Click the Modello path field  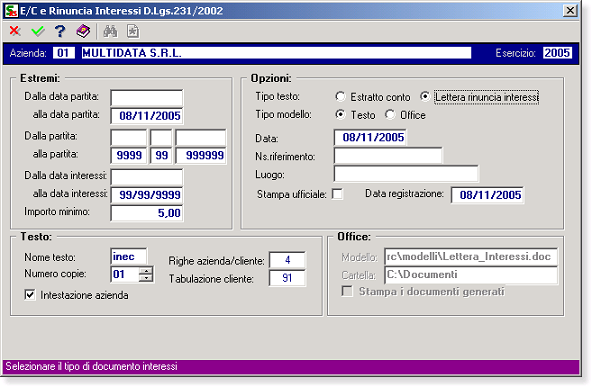coord(471,257)
